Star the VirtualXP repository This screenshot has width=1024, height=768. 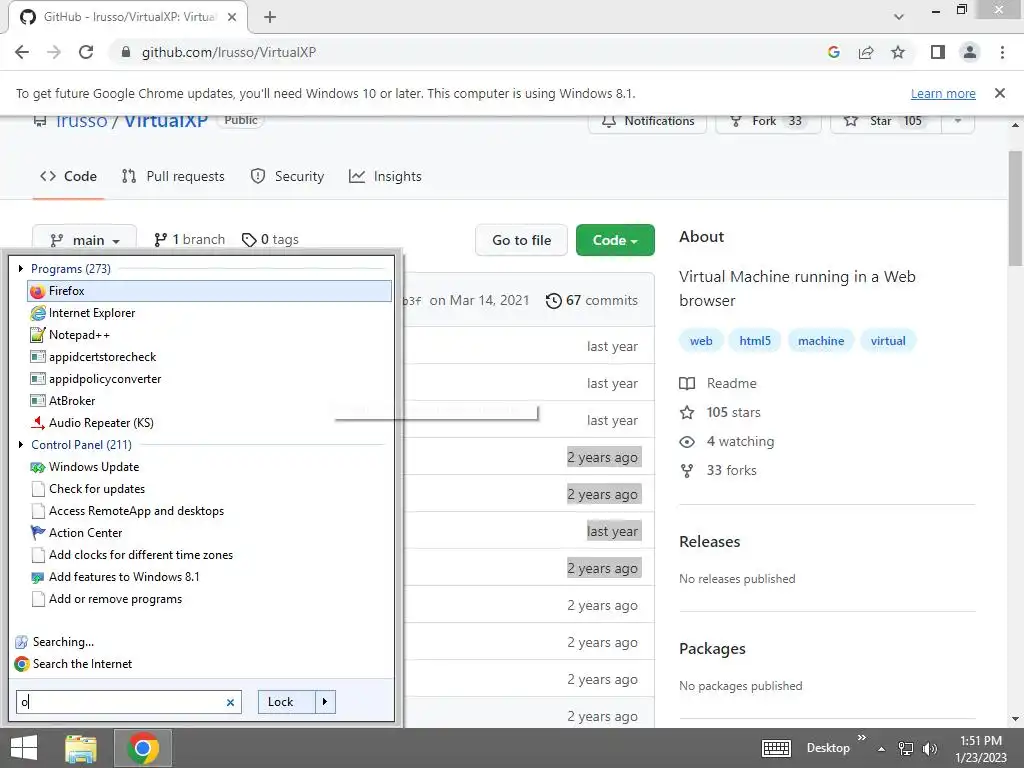(x=886, y=121)
